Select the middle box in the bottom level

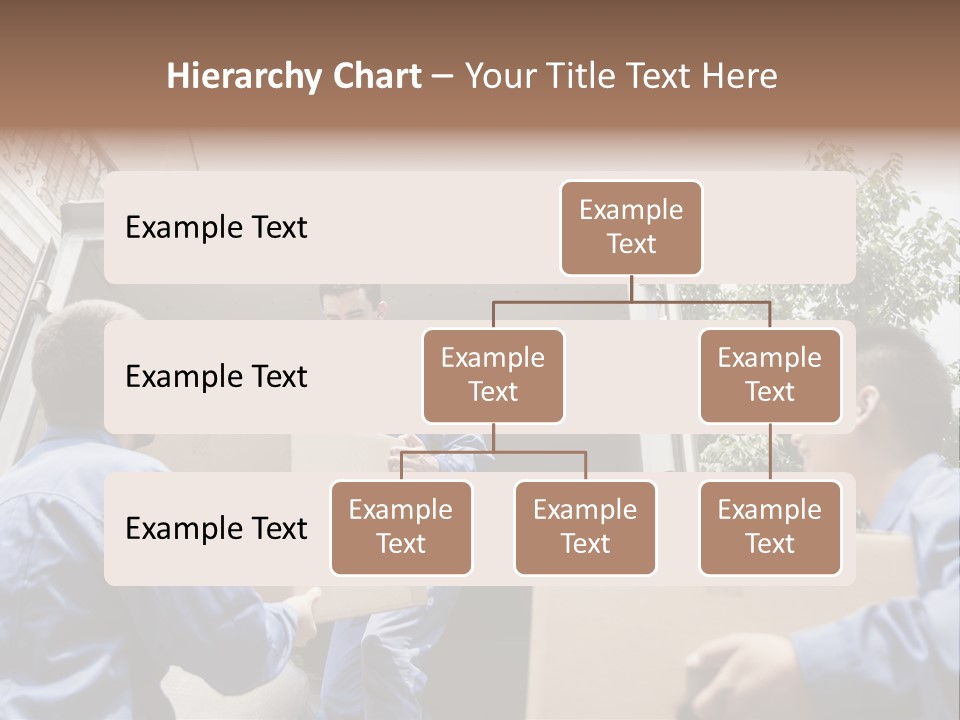(585, 527)
